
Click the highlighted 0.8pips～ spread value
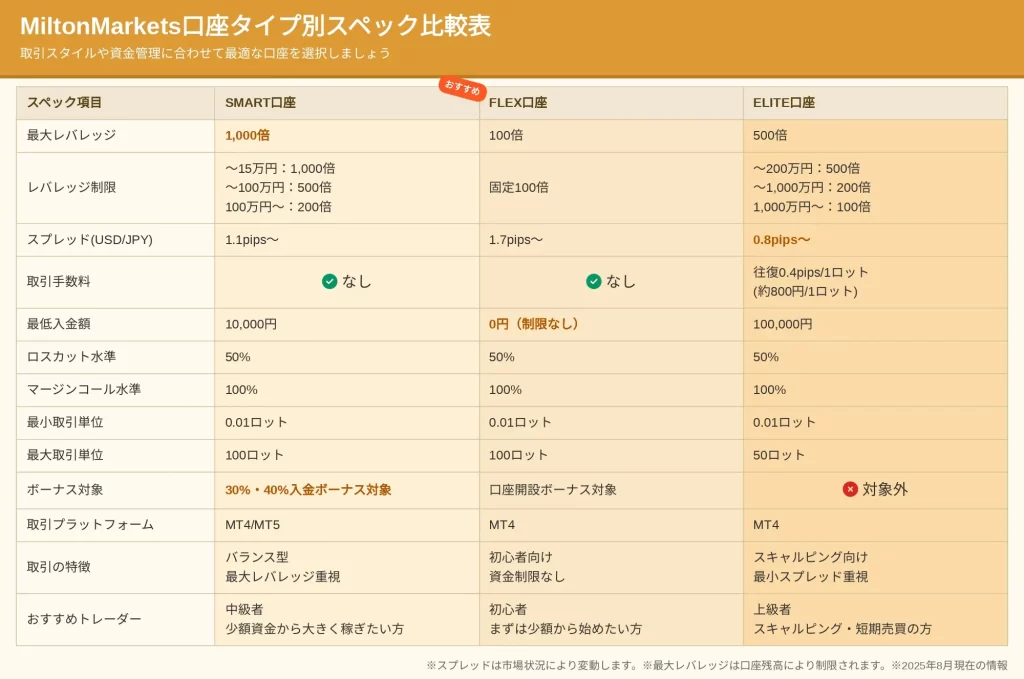pyautogui.click(x=782, y=240)
